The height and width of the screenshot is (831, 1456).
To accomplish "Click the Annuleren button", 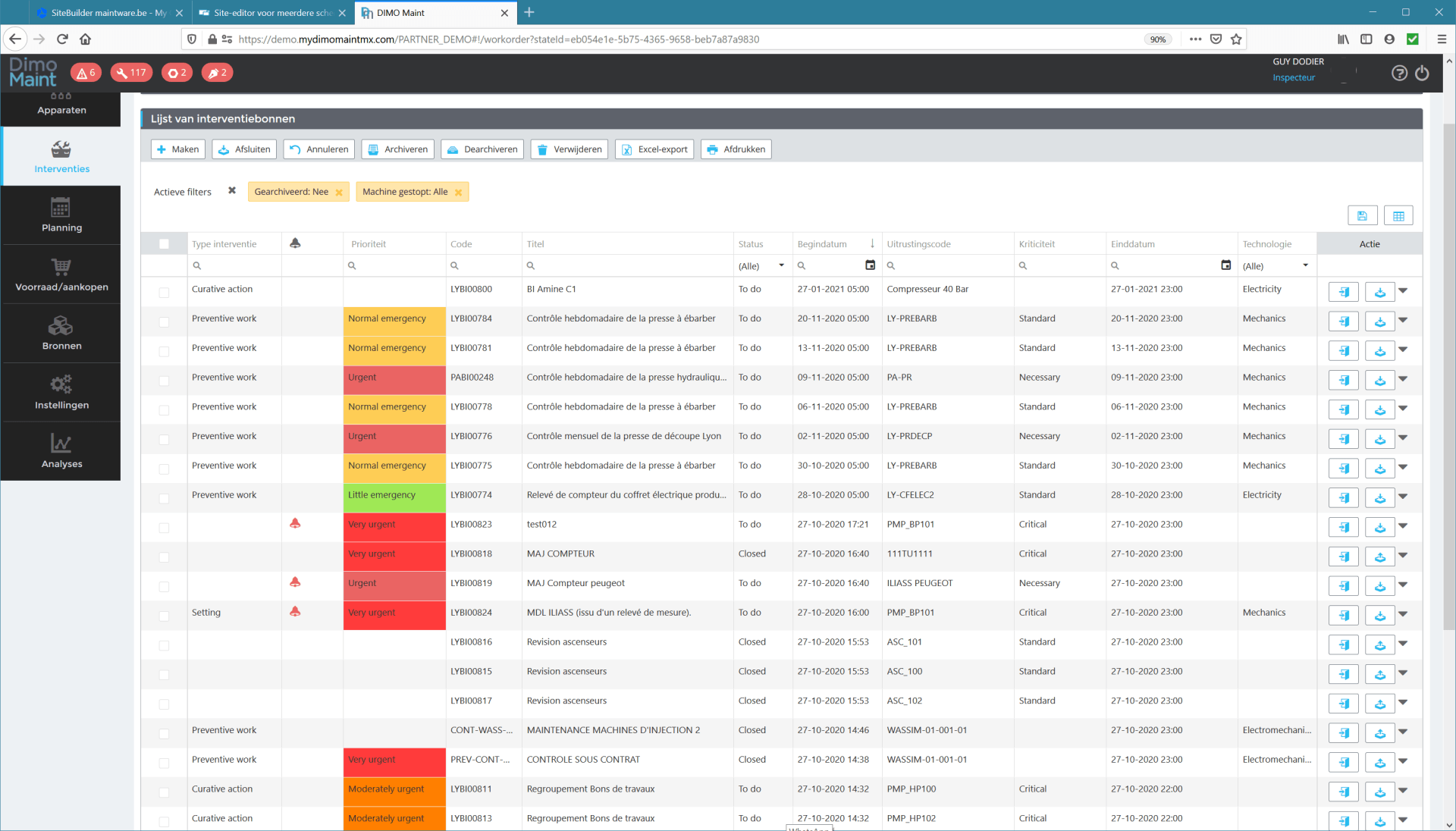I will point(319,149).
